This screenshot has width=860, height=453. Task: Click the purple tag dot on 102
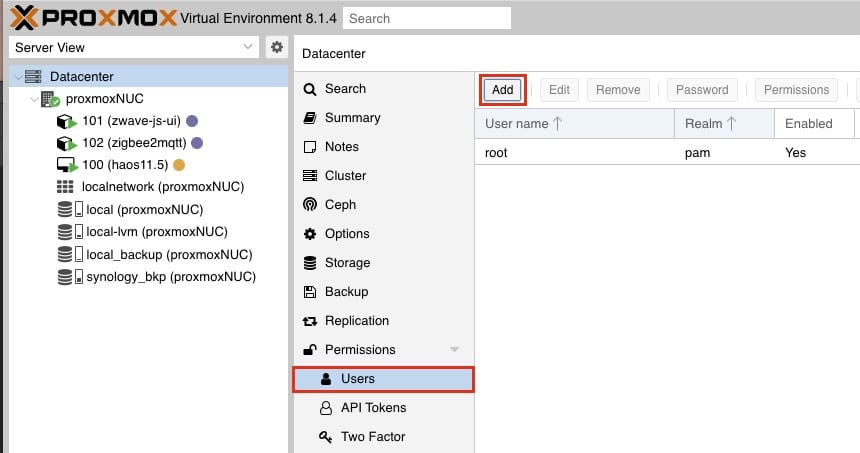tap(197, 143)
